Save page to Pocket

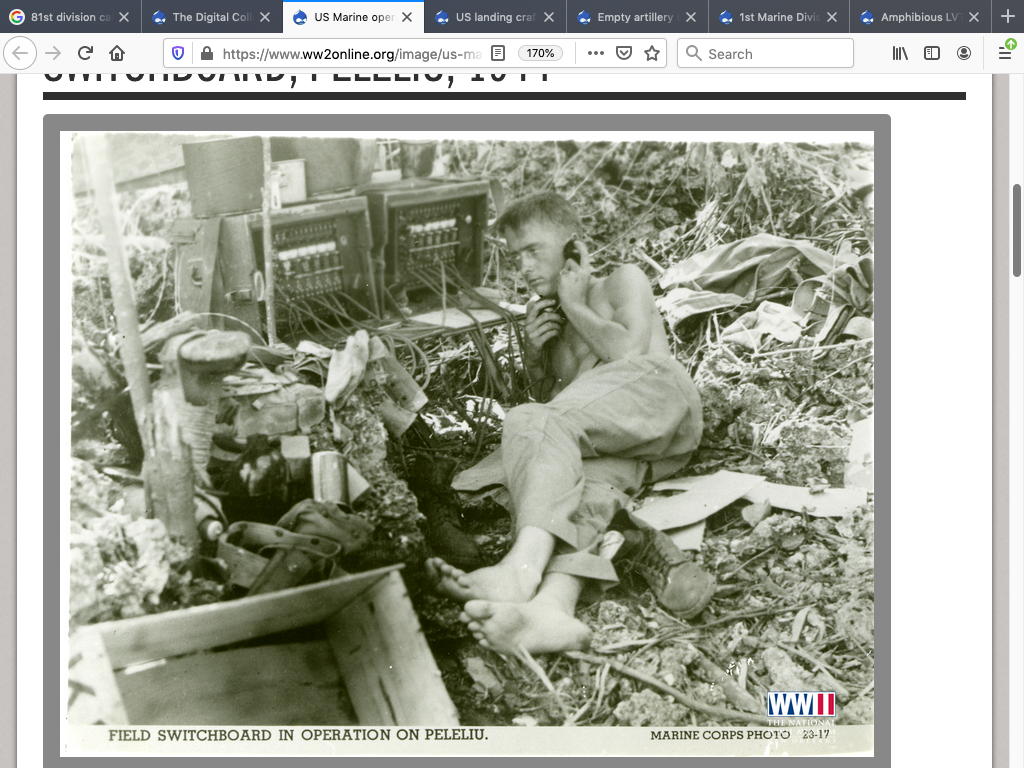pyautogui.click(x=624, y=54)
